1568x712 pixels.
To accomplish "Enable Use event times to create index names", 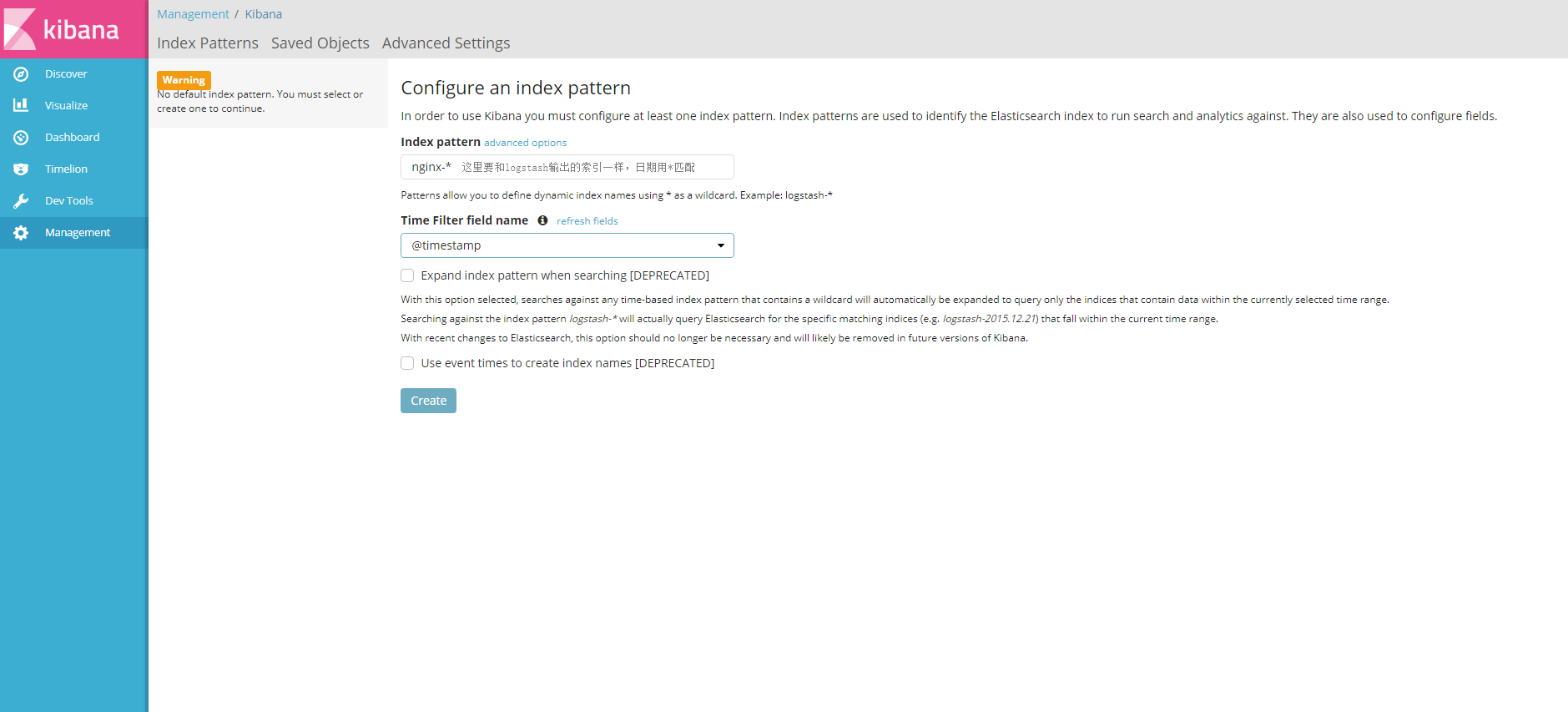I will (x=407, y=363).
